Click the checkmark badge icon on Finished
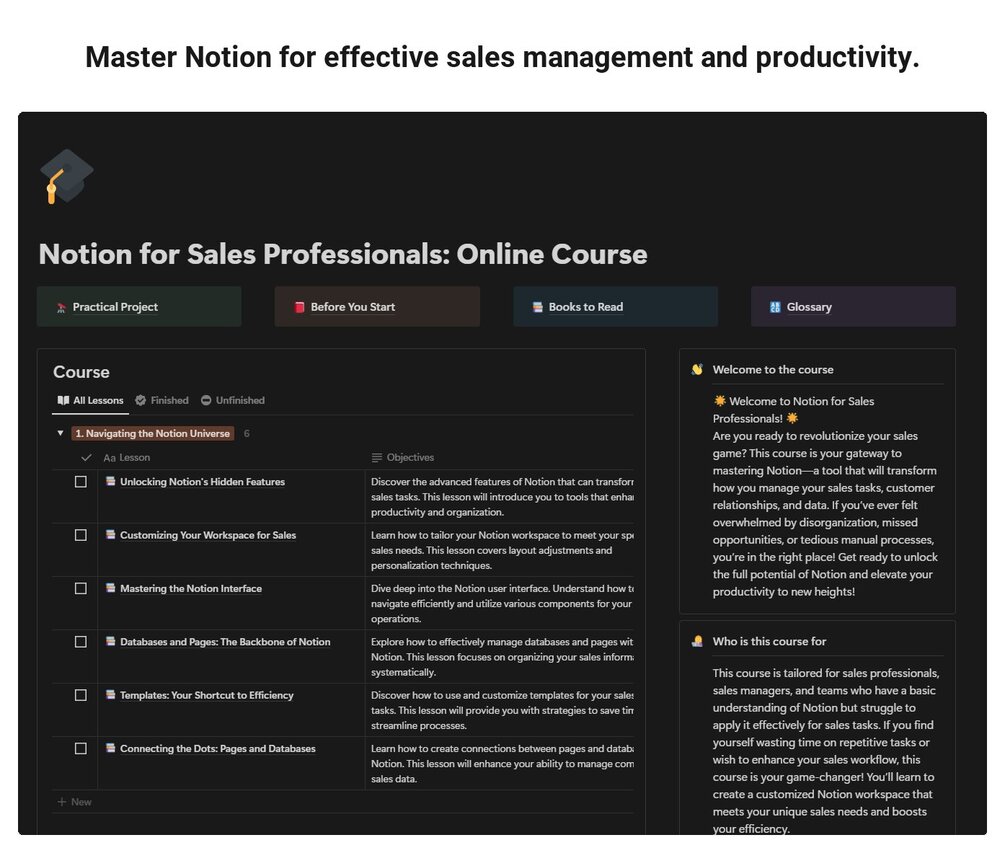This screenshot has width=1005, height=853. pos(140,401)
